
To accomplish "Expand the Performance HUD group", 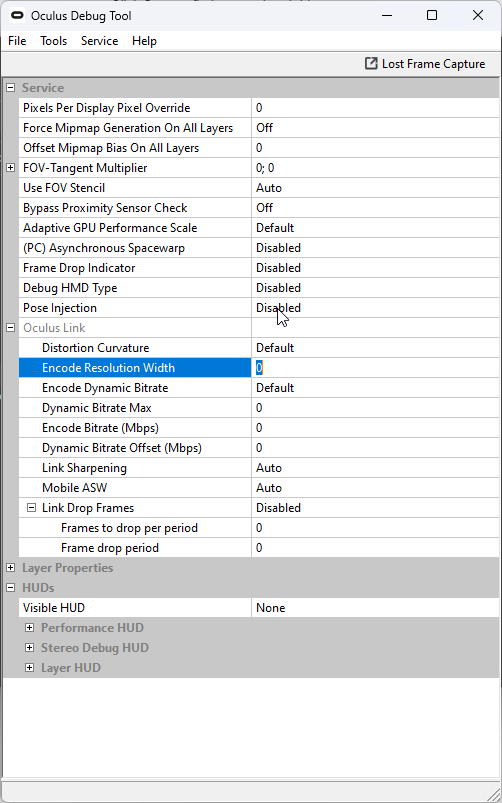I will (30, 627).
